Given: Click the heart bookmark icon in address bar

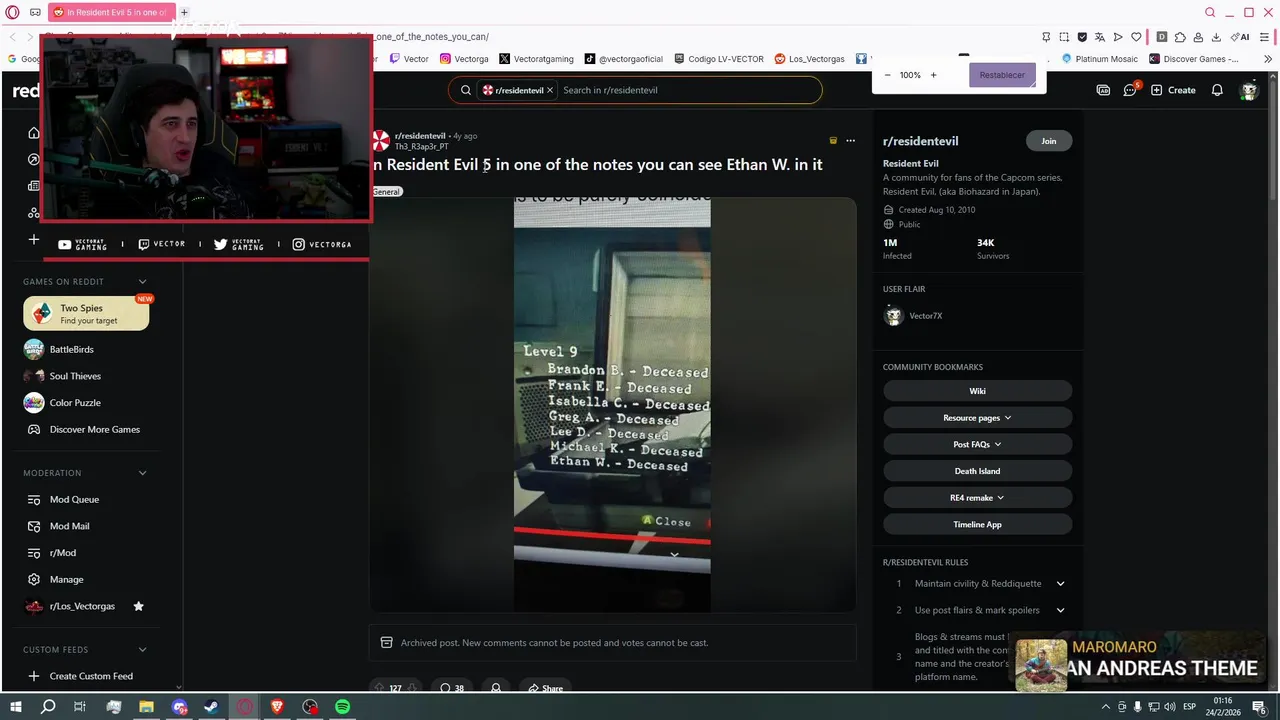Looking at the screenshot, I should tap(1136, 37).
